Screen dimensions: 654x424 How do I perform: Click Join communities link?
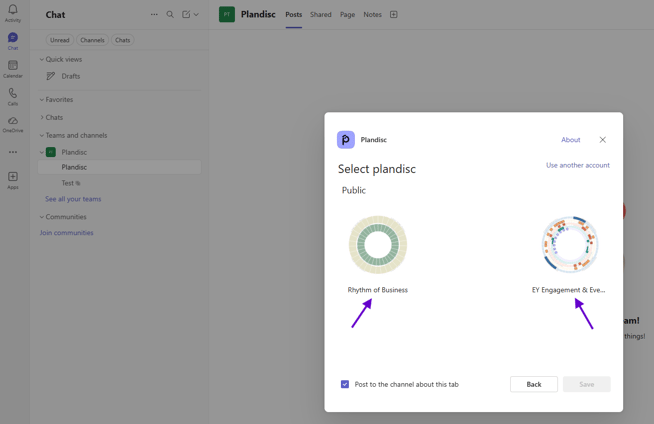[66, 233]
